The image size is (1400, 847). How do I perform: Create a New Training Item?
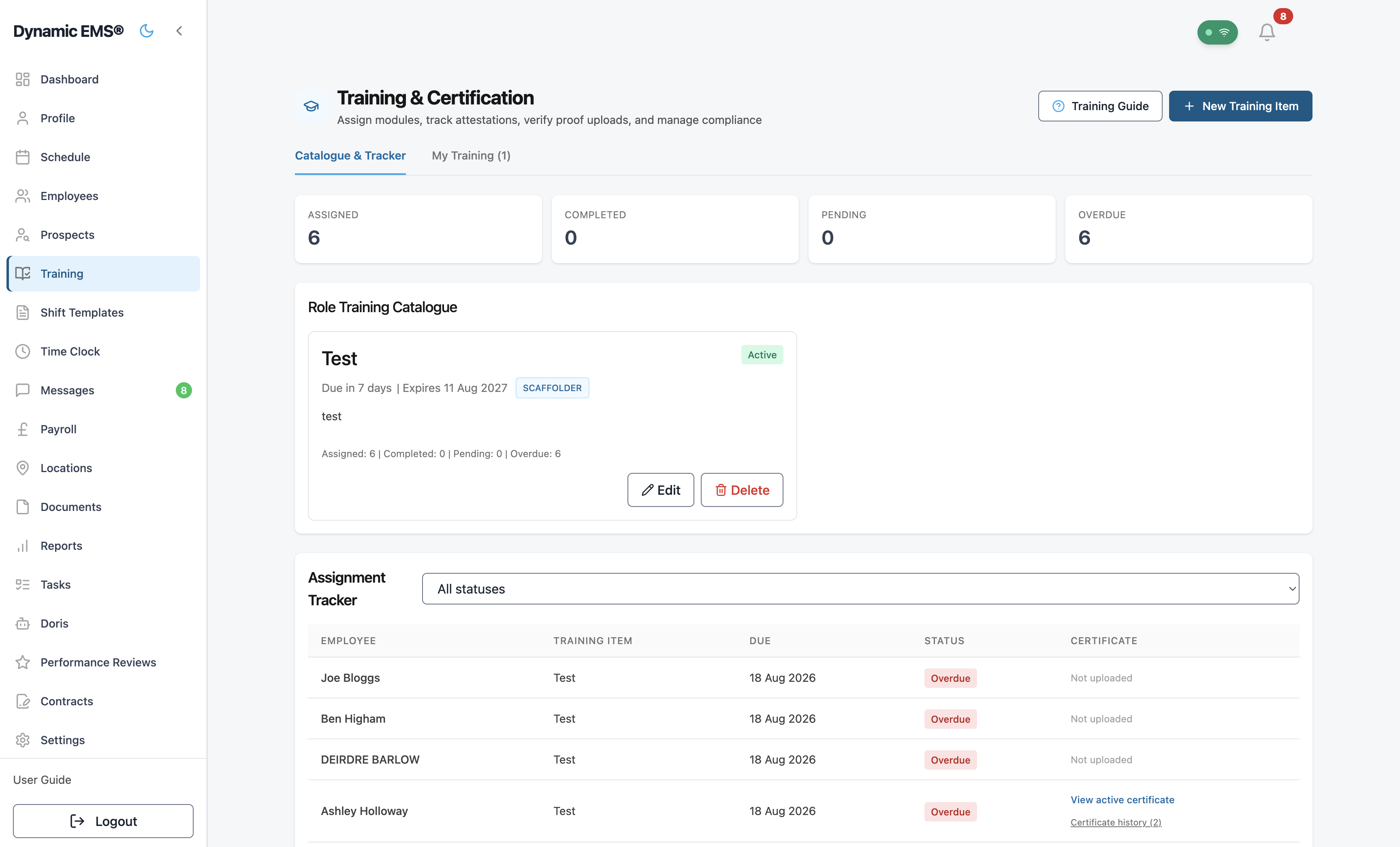click(x=1240, y=106)
